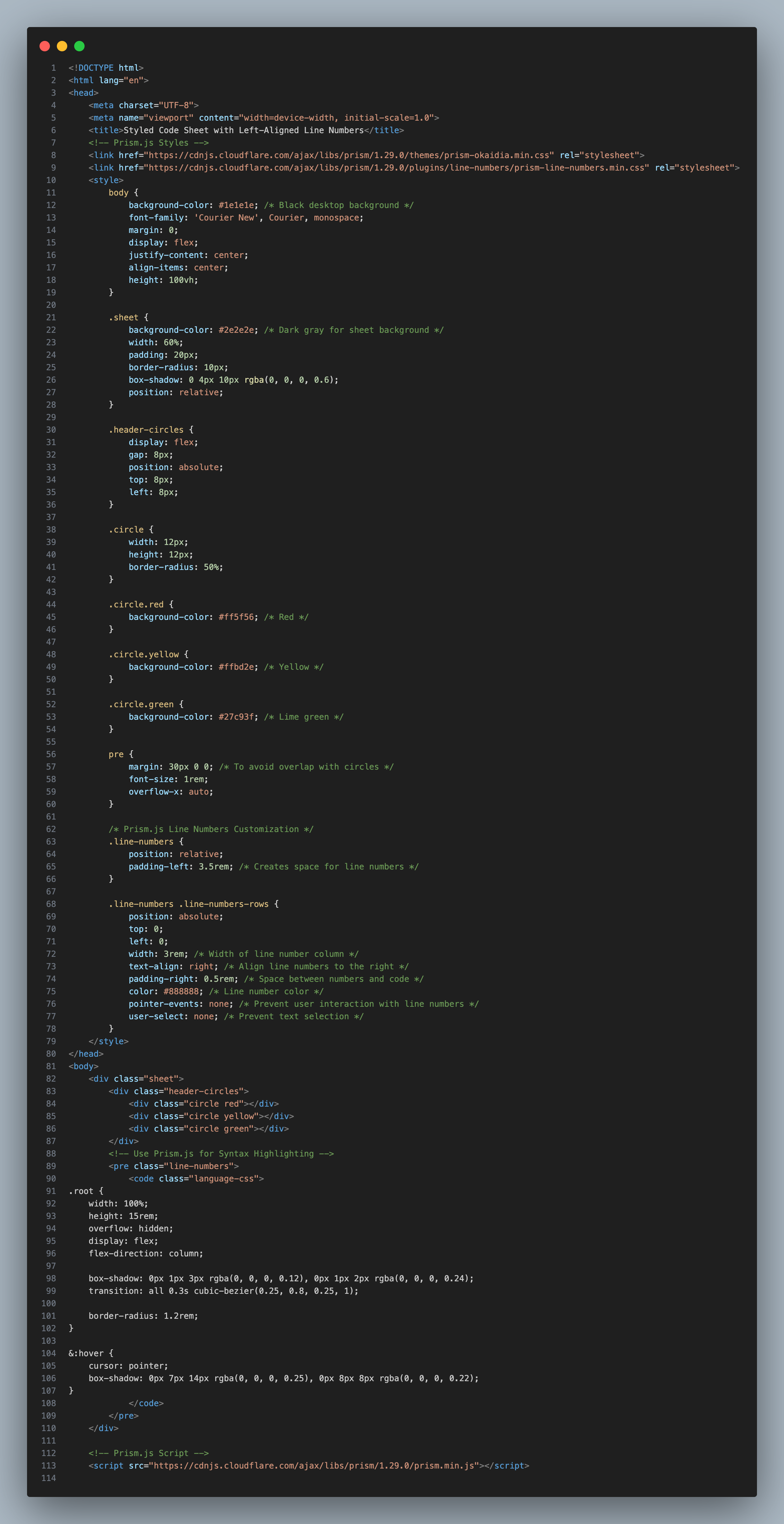The height and width of the screenshot is (1524, 784).
Task: Click the cubic-bezier transition line
Action: (224, 1291)
